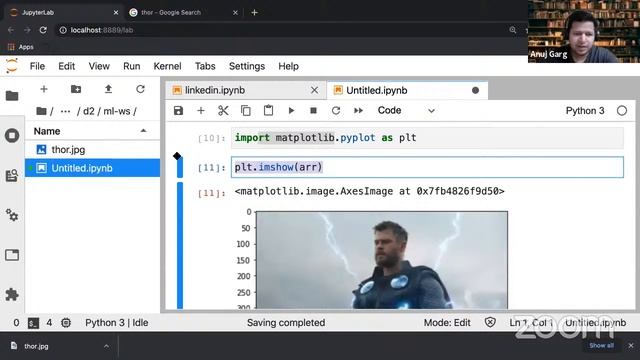The image size is (640, 360).
Task: Collapse the cell 11 output via blue bar
Action: coord(180,245)
